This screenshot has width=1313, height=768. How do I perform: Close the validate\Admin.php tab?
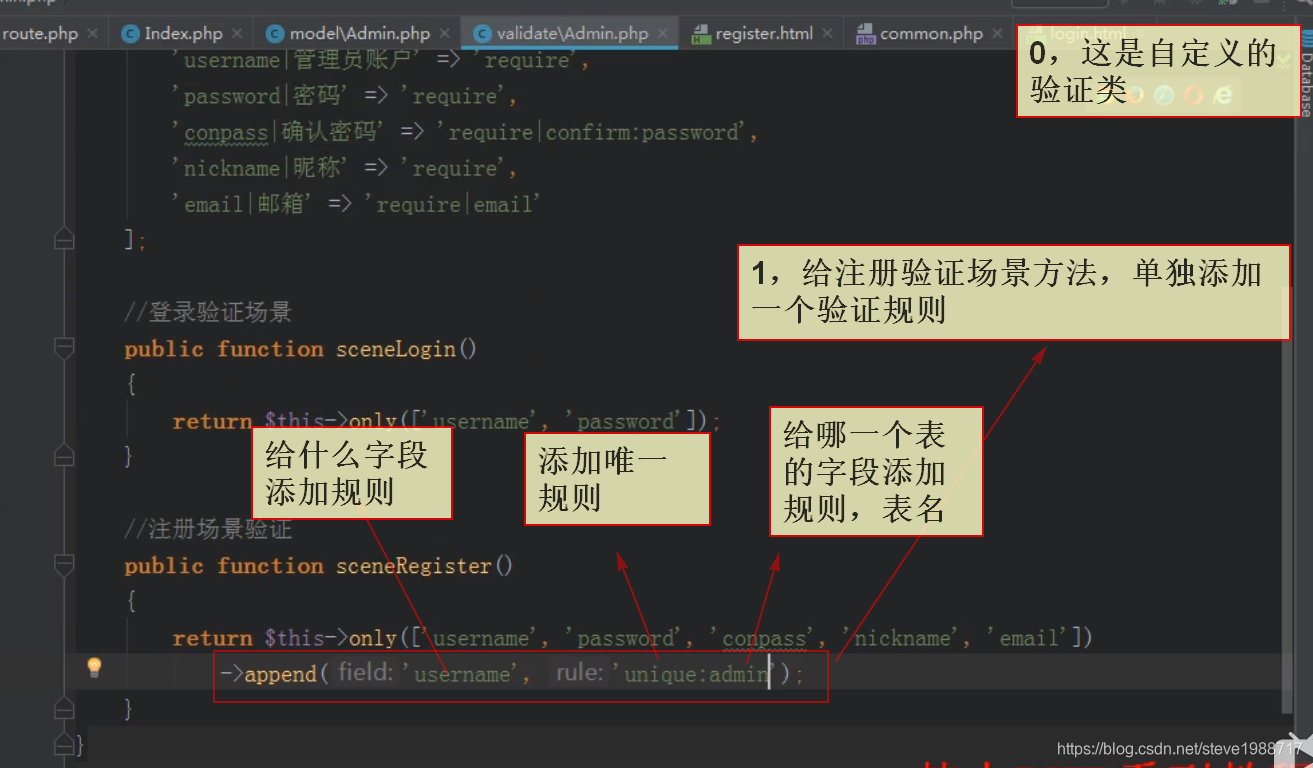coord(664,33)
